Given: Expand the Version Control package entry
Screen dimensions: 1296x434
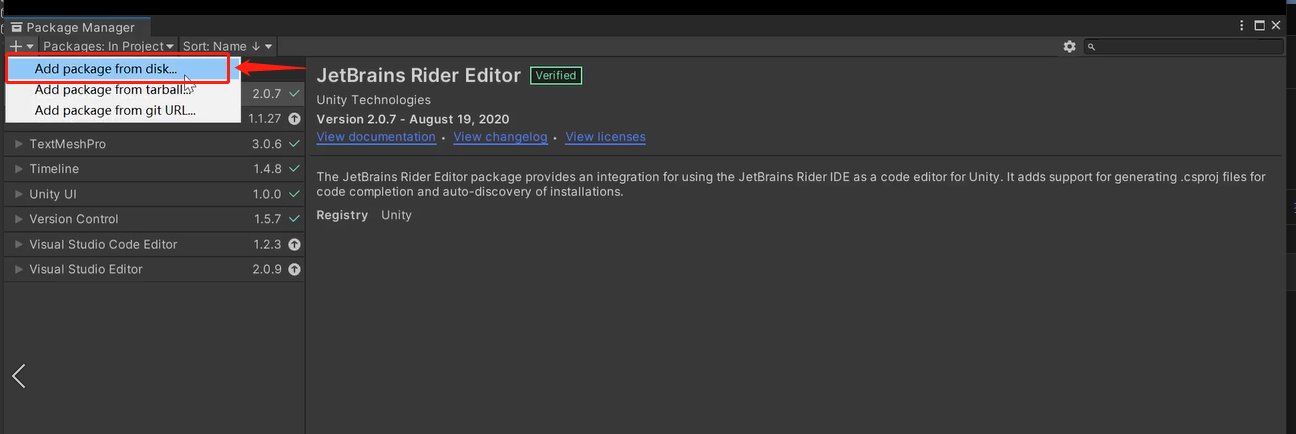Looking at the screenshot, I should pos(18,219).
